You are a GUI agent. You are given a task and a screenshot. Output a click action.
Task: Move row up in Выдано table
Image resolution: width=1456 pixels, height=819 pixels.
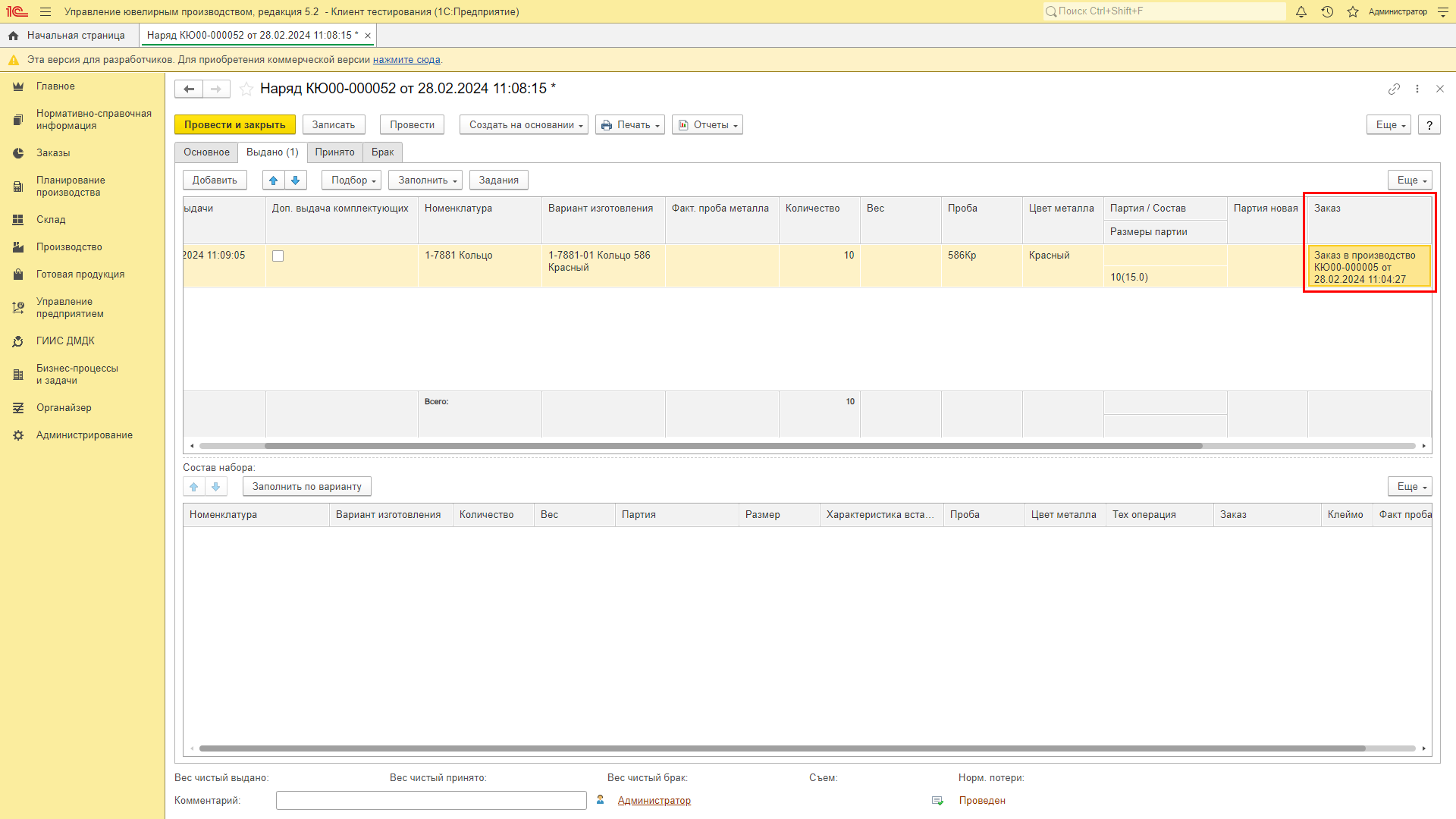click(x=274, y=180)
